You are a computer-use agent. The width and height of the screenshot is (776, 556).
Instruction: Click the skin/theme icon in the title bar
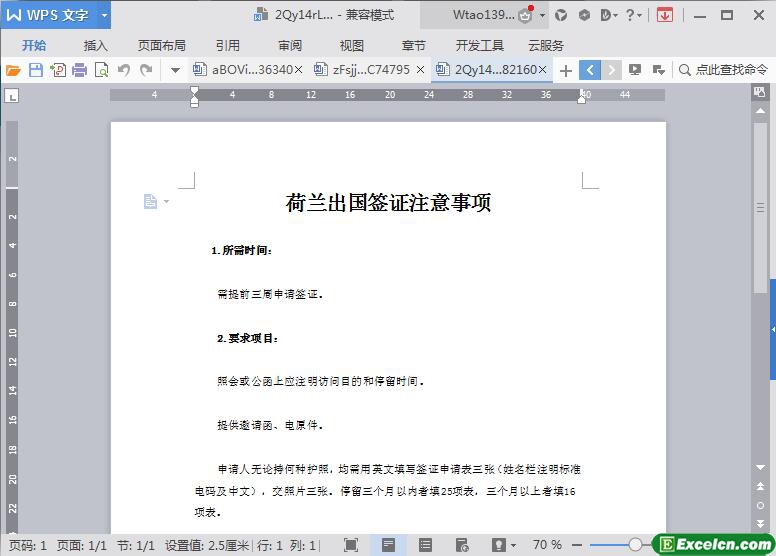[x=561, y=15]
